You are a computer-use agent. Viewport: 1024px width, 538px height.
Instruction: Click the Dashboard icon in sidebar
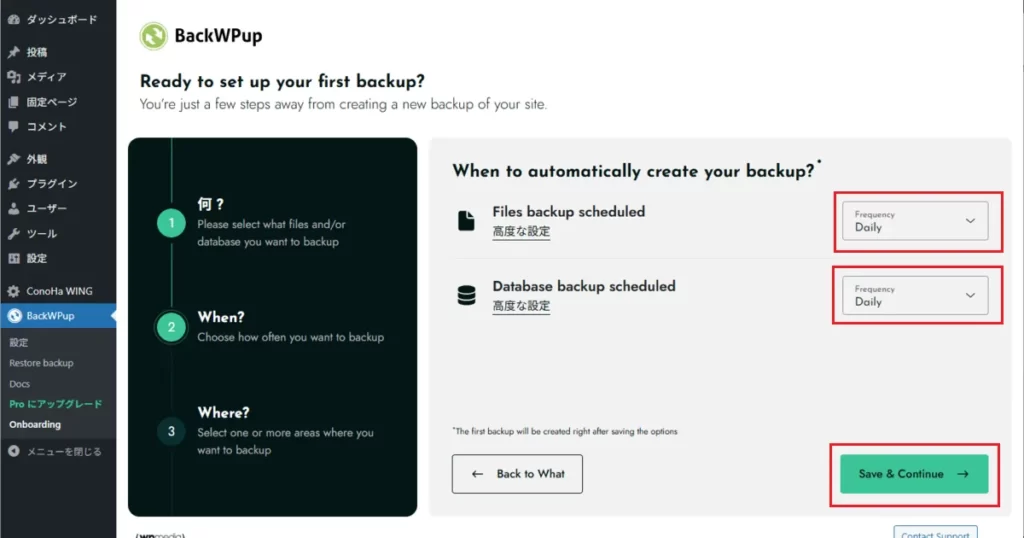[14, 19]
